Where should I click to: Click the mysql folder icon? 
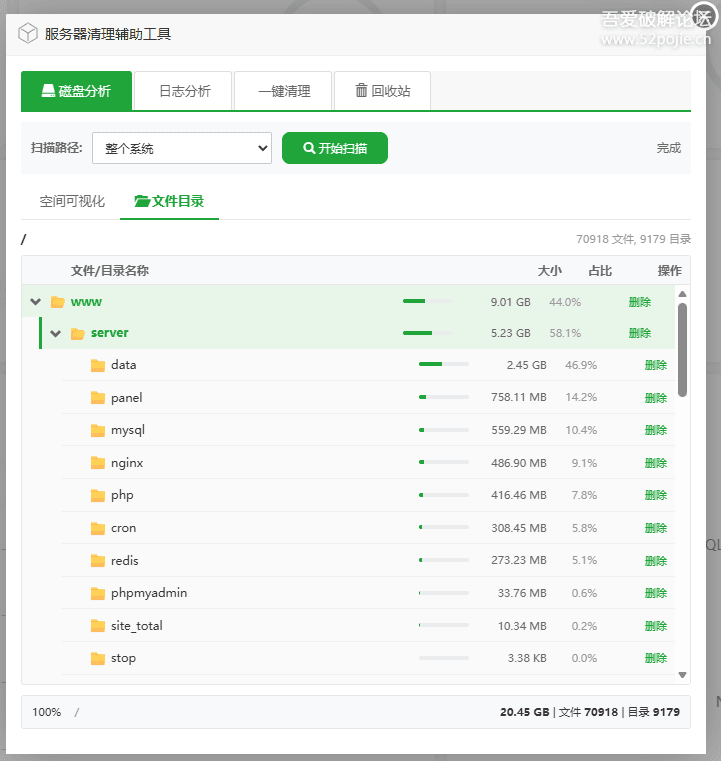click(x=98, y=430)
